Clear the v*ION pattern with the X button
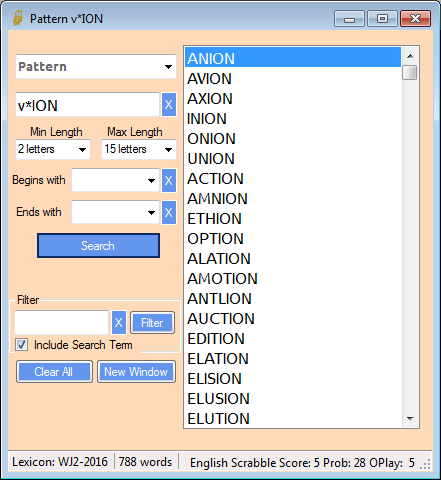 click(169, 105)
